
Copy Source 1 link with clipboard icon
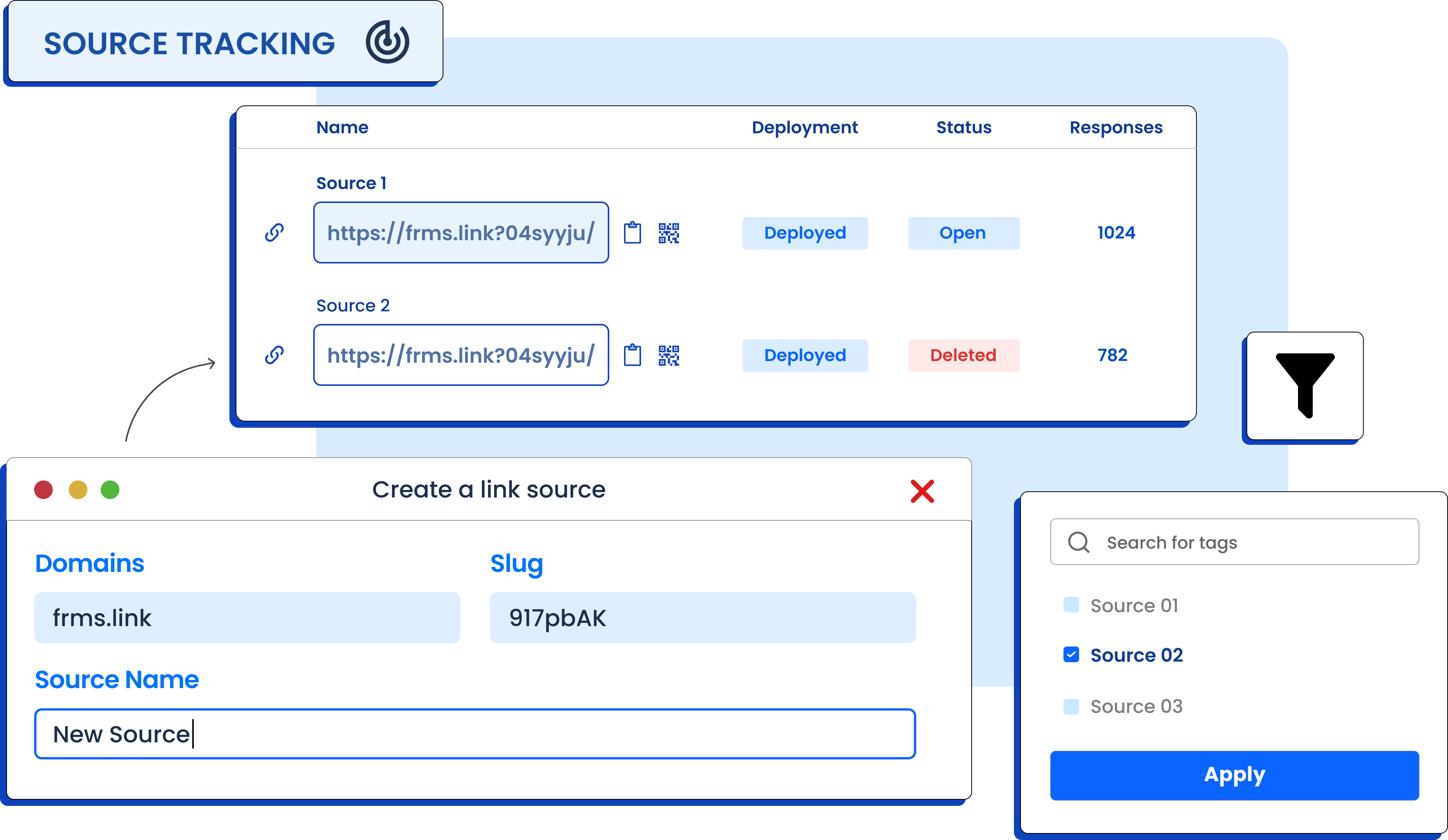click(x=633, y=233)
